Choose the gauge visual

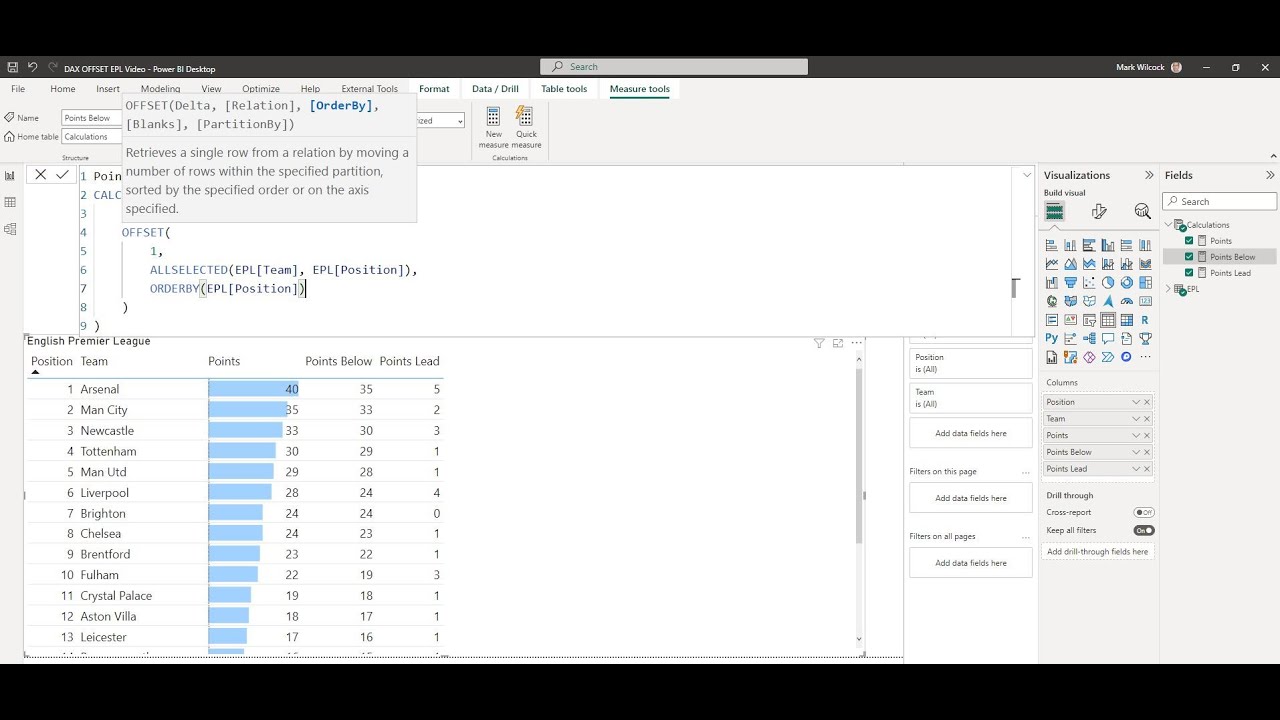[1127, 301]
